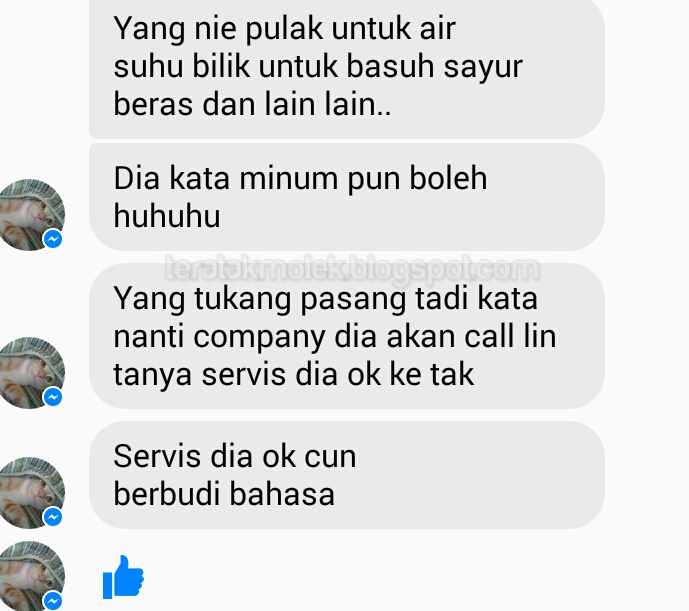Select the "Yang tukang pasang tadi kata" bubble
Screen dimensions: 689x611
[347, 336]
